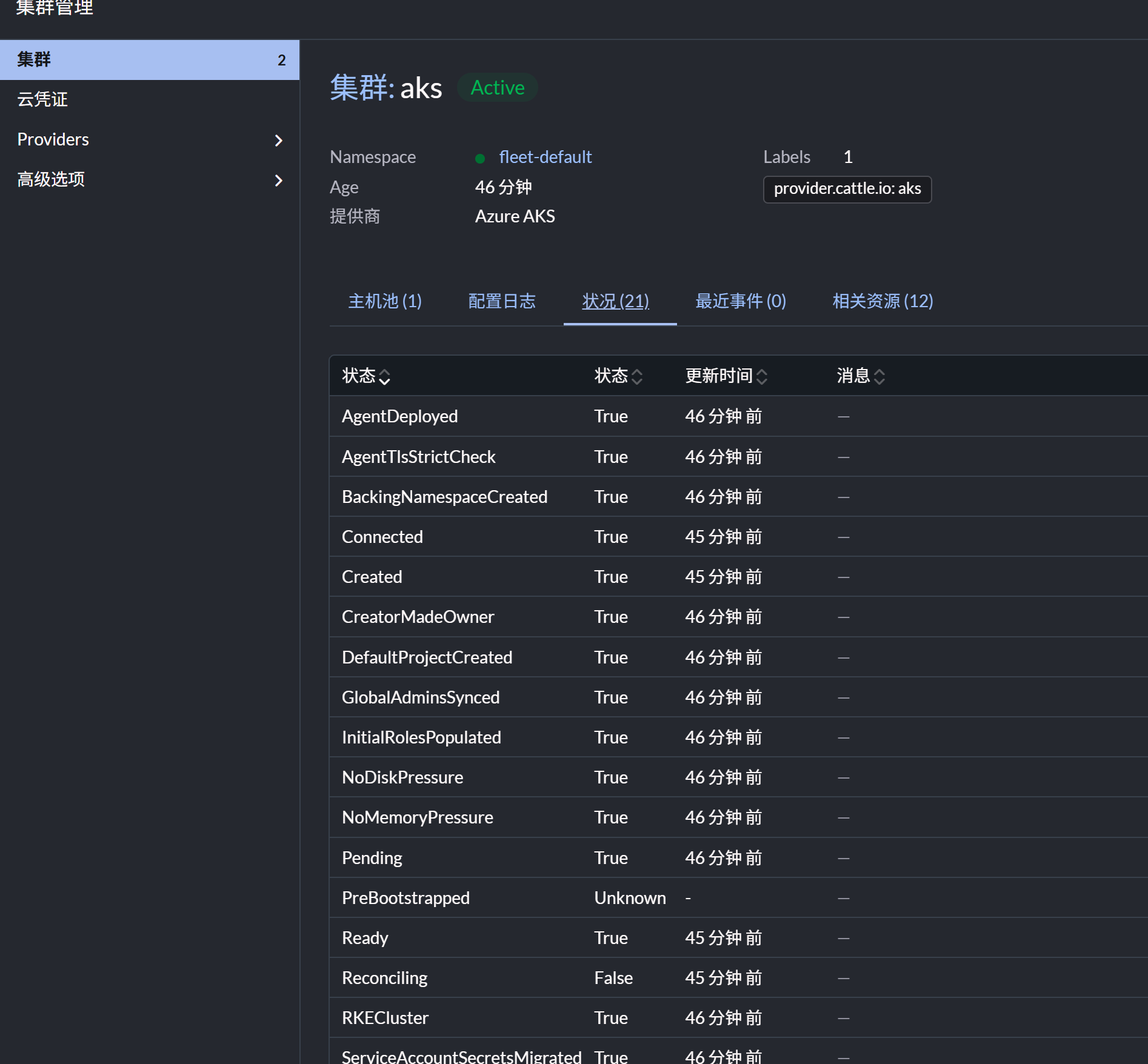Click False status of Reconciling
Viewport: 1148px width, 1064px height.
coord(613,977)
